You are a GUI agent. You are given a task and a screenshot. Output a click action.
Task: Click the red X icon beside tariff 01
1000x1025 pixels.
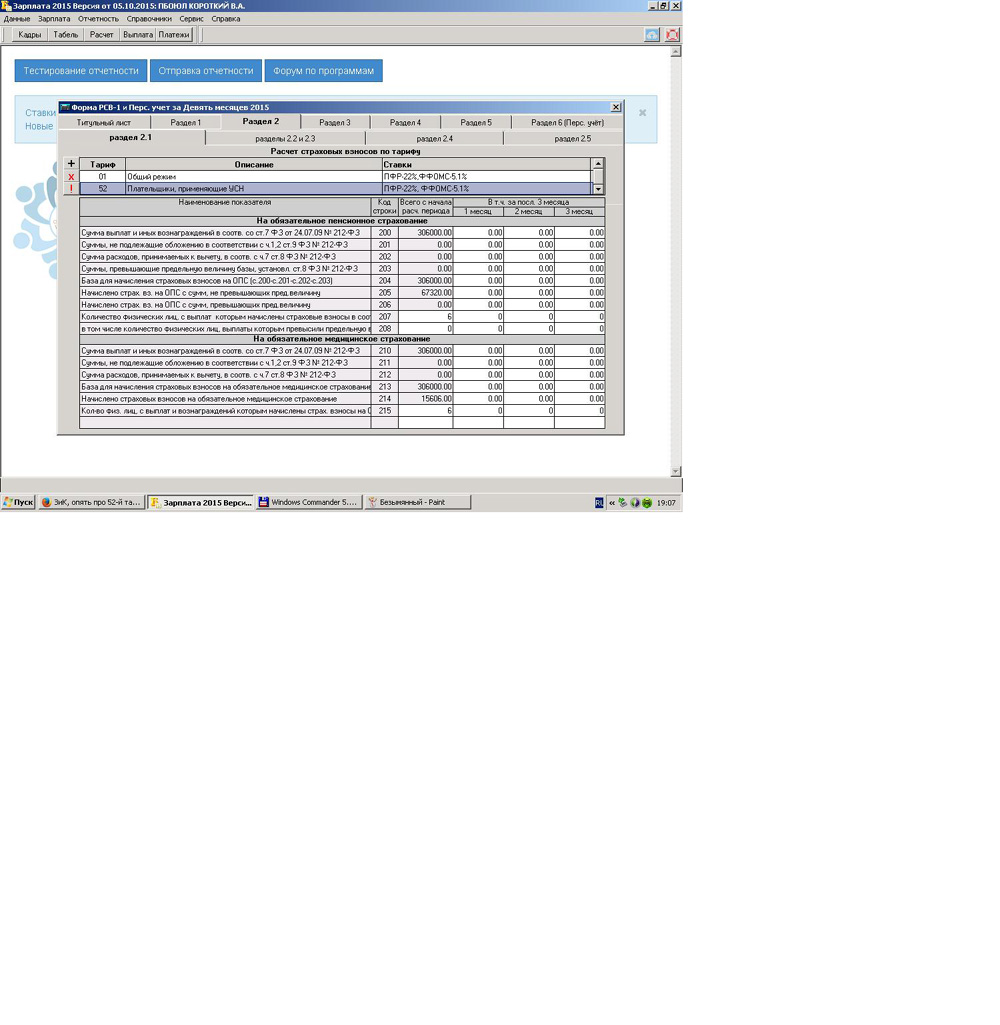pos(71,177)
